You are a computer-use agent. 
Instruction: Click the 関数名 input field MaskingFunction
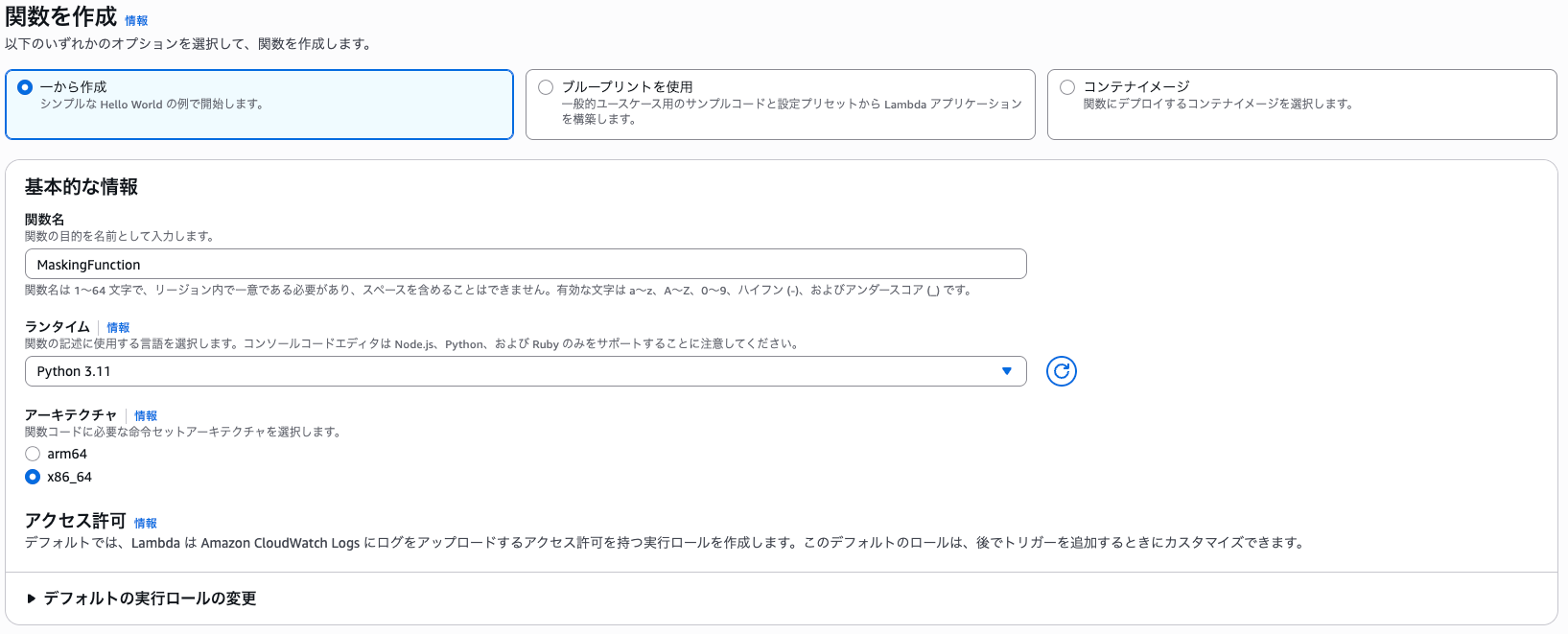click(526, 264)
